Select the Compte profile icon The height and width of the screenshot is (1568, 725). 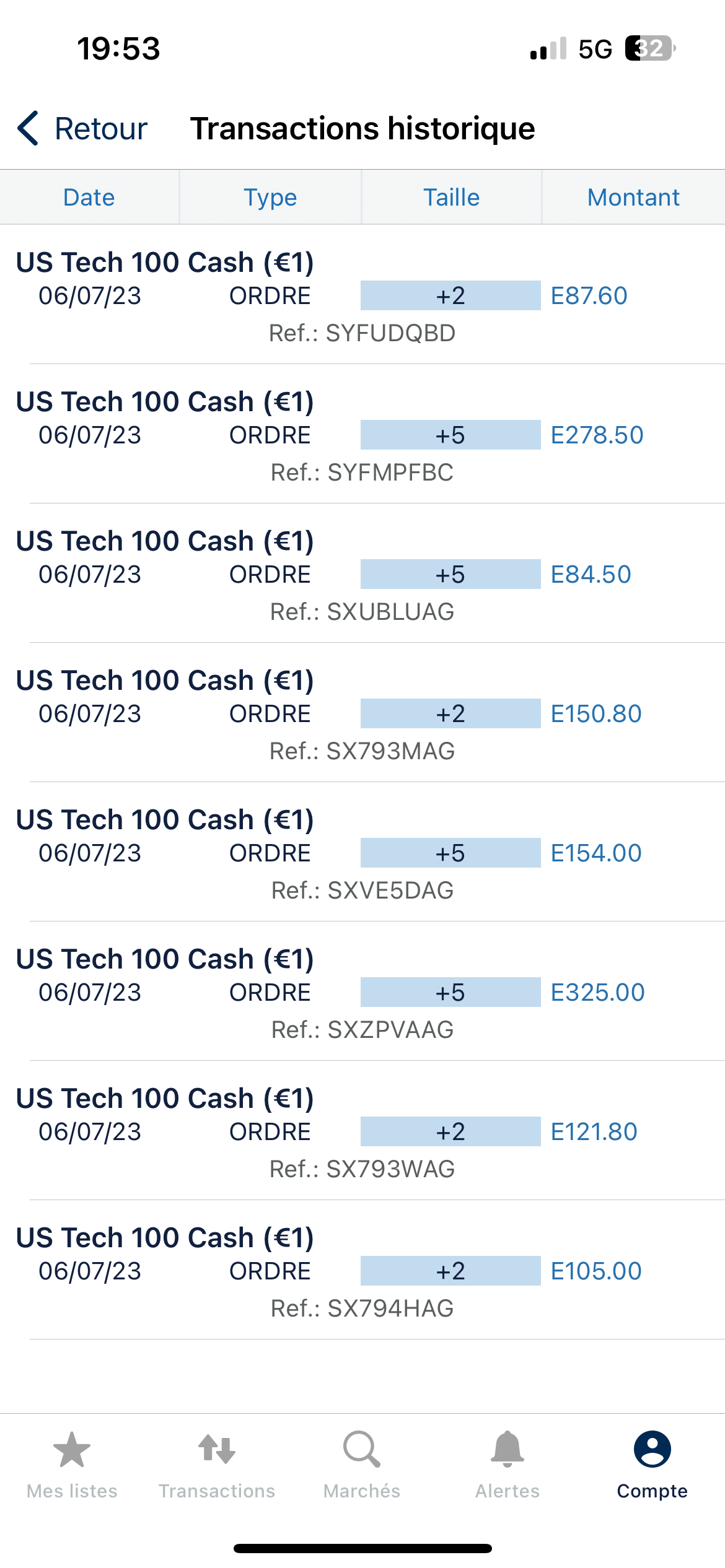652,1450
